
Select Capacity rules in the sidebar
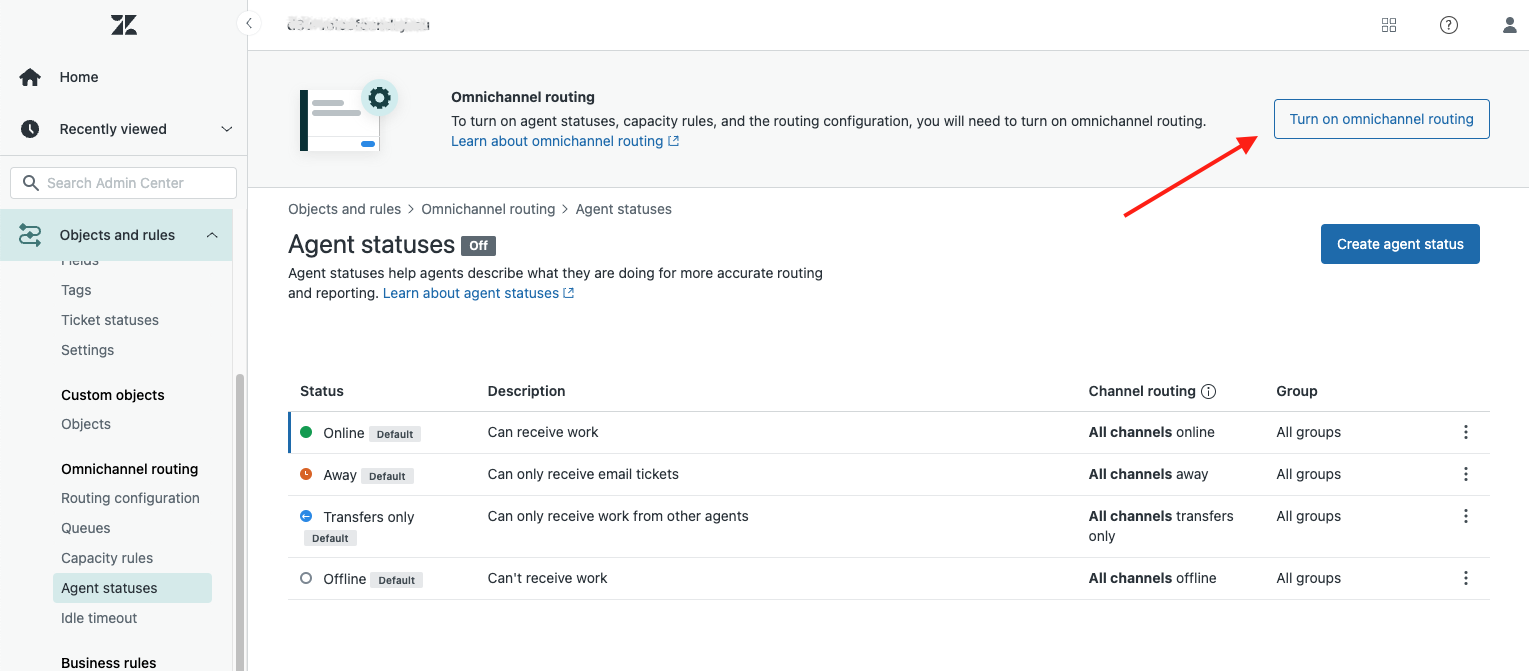pos(107,558)
